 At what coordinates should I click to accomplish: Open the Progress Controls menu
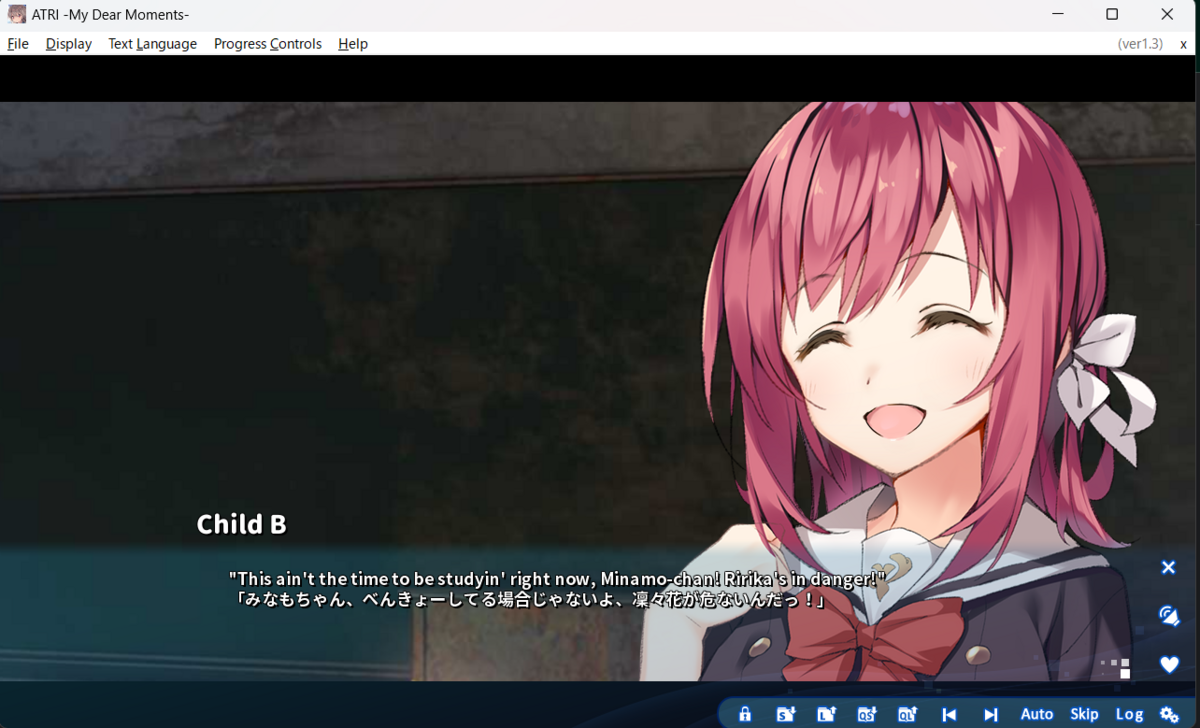point(268,44)
